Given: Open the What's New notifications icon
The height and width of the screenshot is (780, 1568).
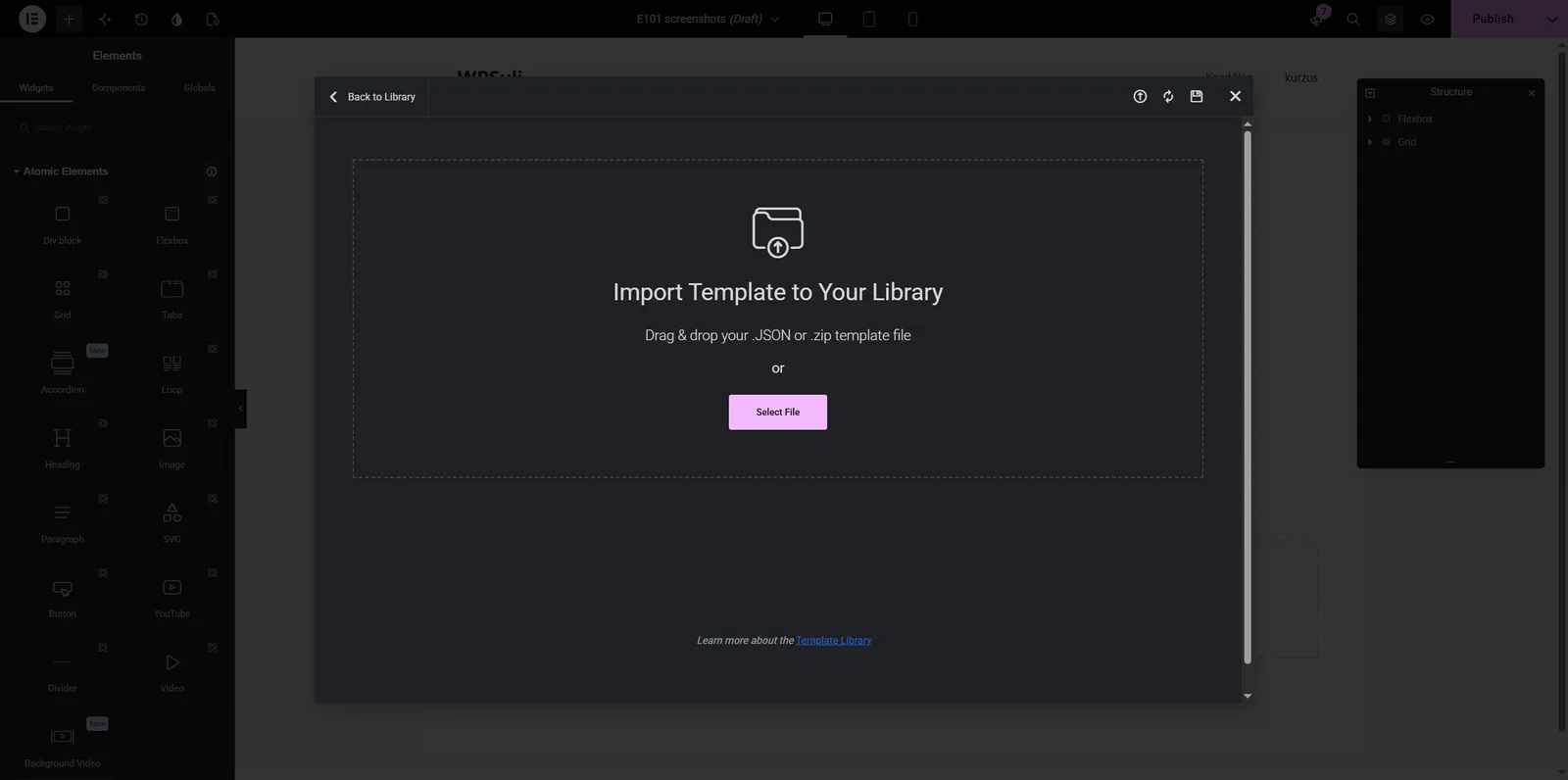Looking at the screenshot, I should [x=1317, y=19].
